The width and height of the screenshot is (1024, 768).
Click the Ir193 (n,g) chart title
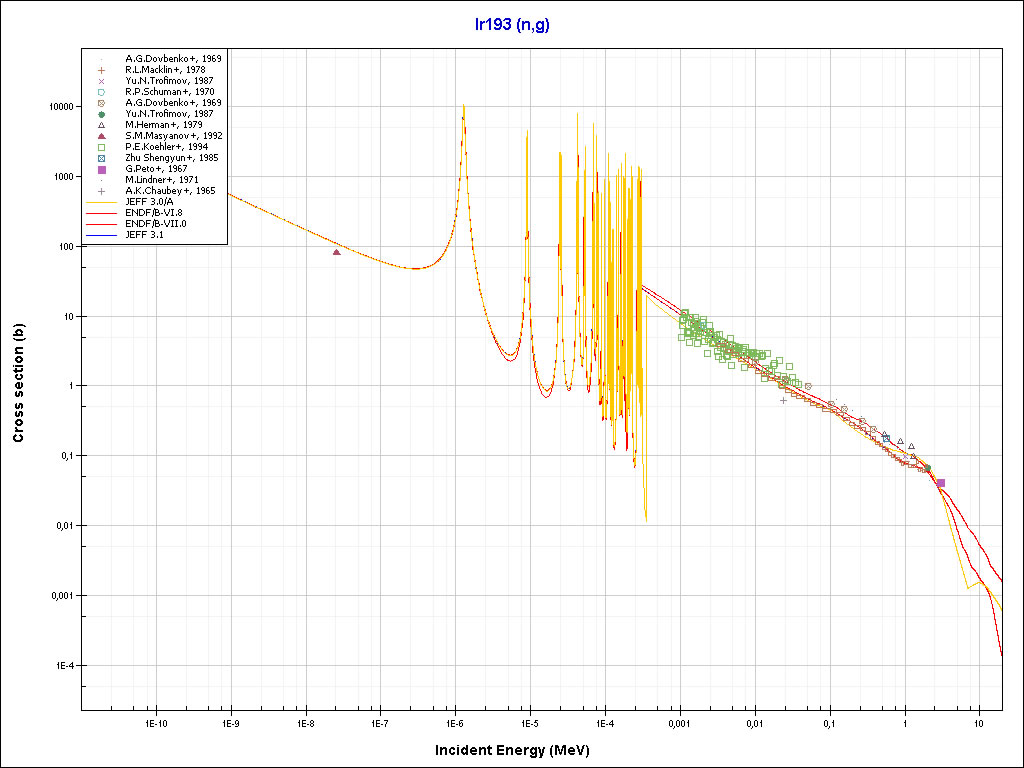[x=512, y=25]
